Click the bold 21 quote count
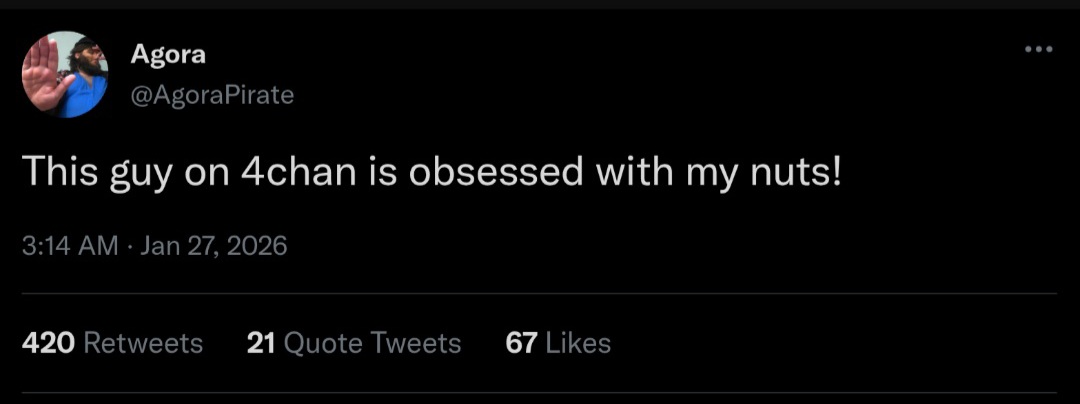Image resolution: width=1080 pixels, height=404 pixels. (260, 343)
